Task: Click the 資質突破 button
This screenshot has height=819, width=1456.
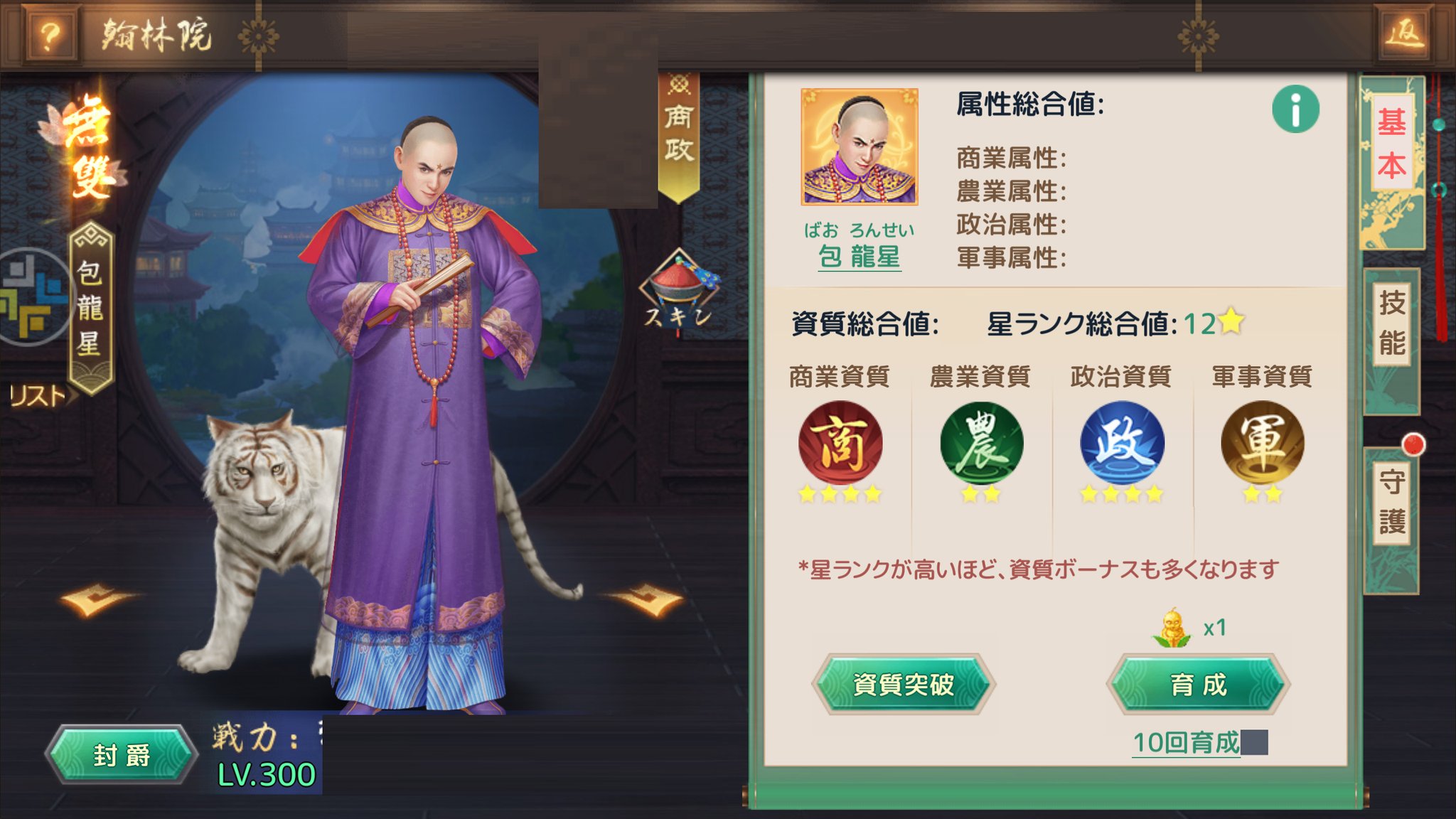Action: coord(903,685)
